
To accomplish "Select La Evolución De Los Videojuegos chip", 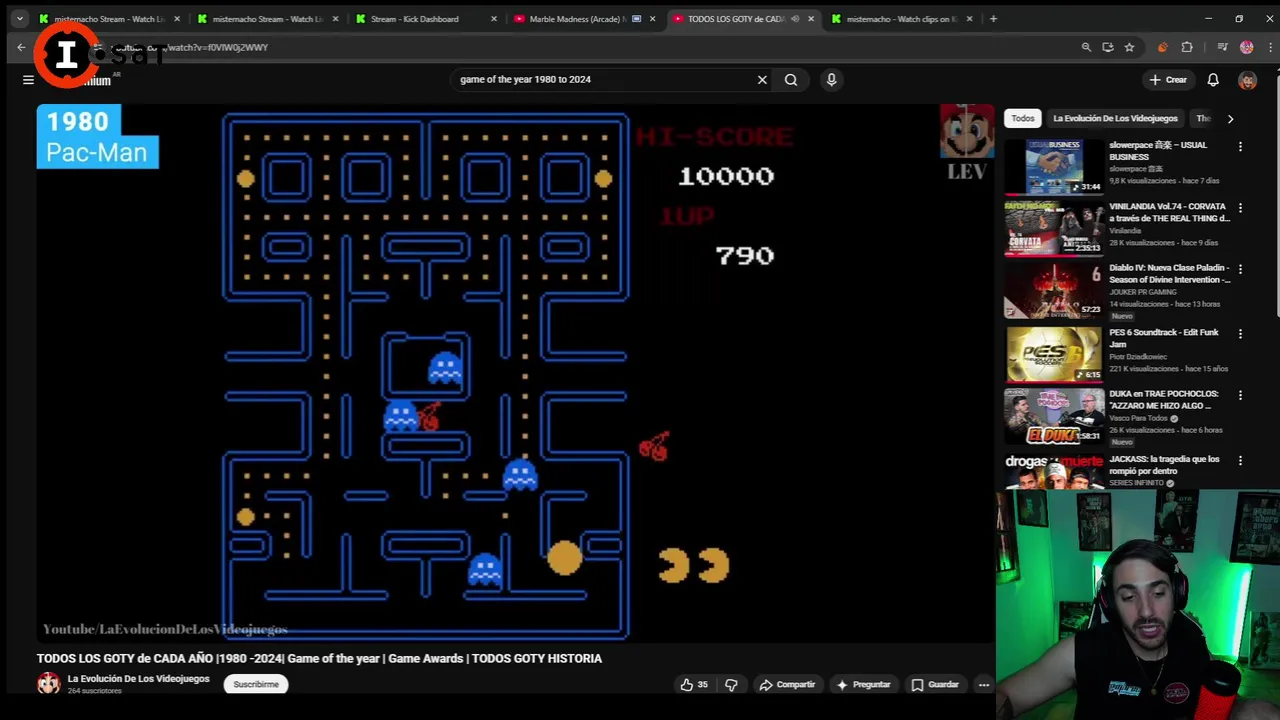I will pos(1115,118).
